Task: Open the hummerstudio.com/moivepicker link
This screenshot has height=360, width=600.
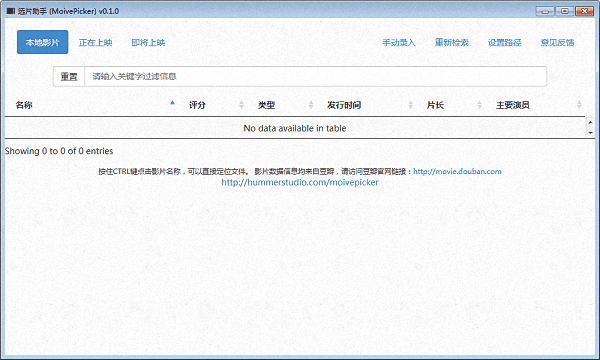Action: point(300,182)
